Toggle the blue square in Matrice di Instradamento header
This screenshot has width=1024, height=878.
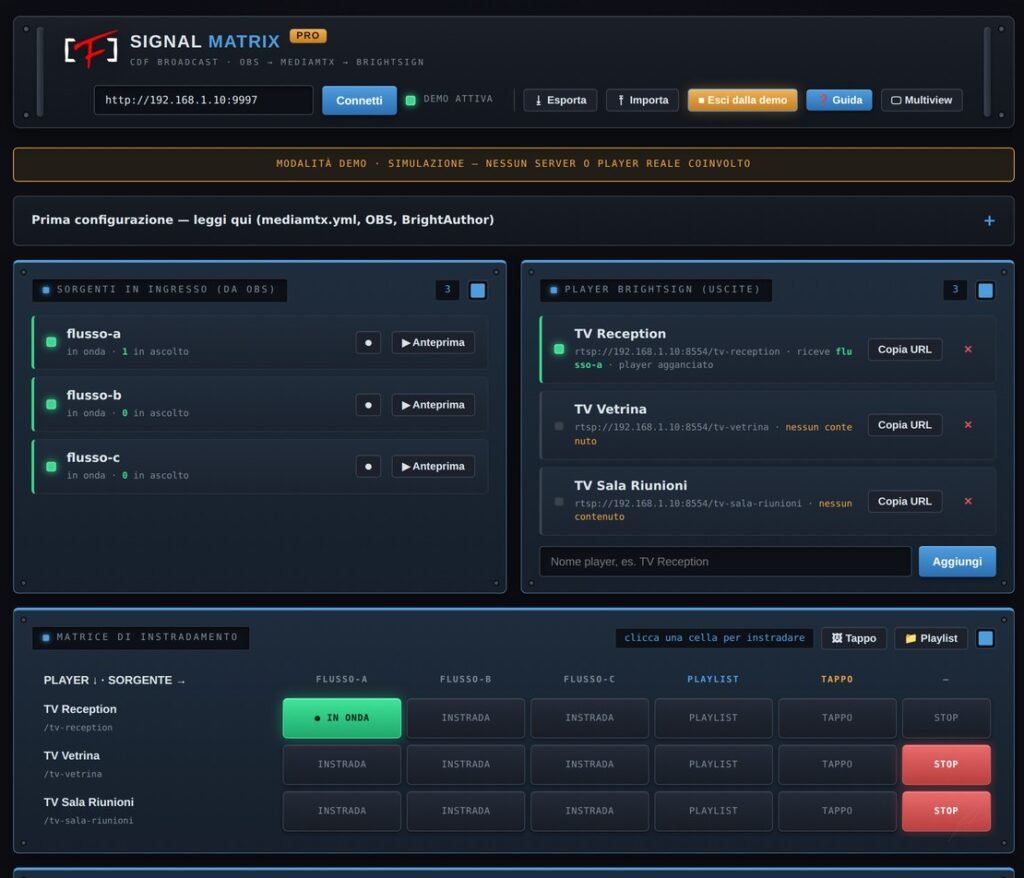pyautogui.click(x=985, y=638)
